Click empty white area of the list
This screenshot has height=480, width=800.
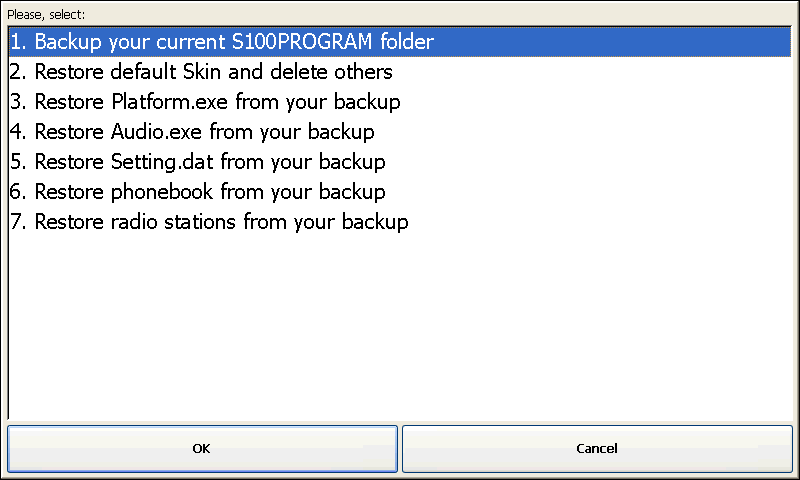[399, 326]
